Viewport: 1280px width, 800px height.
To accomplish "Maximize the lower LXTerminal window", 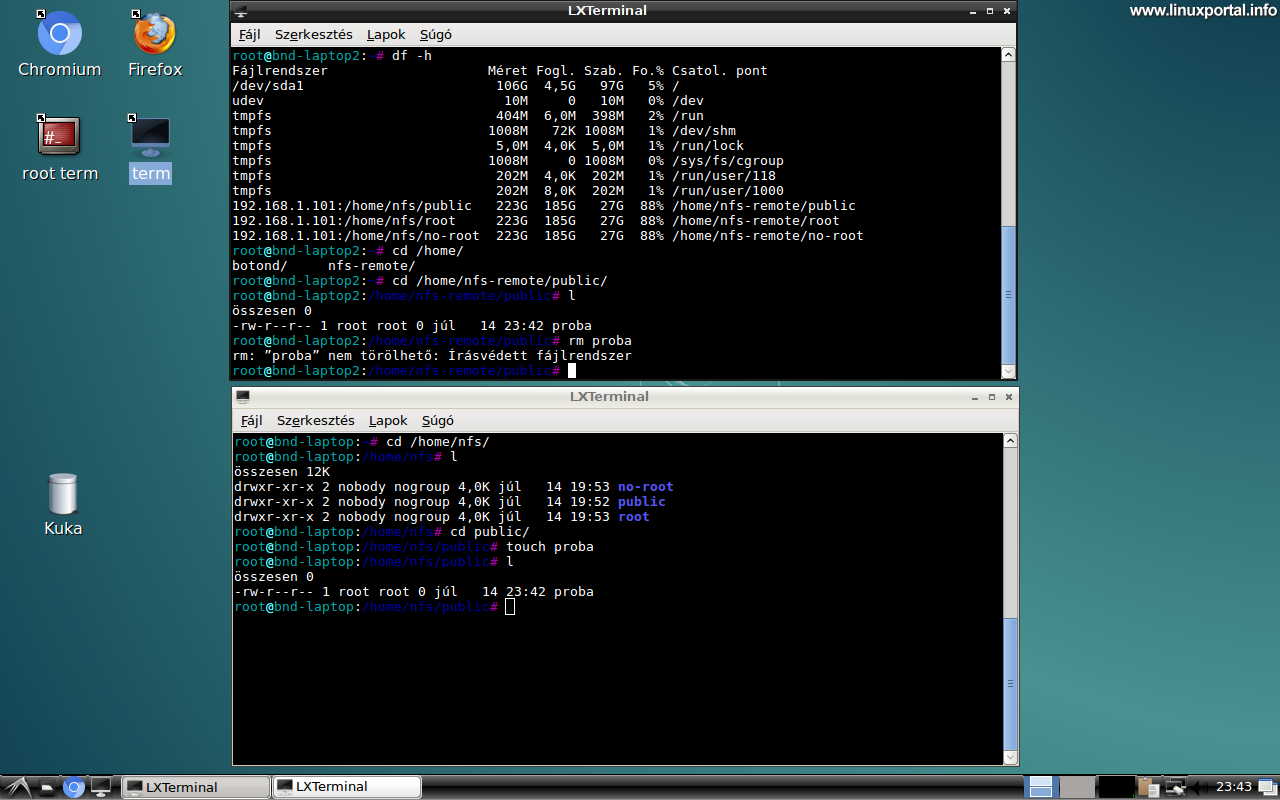I will (991, 397).
